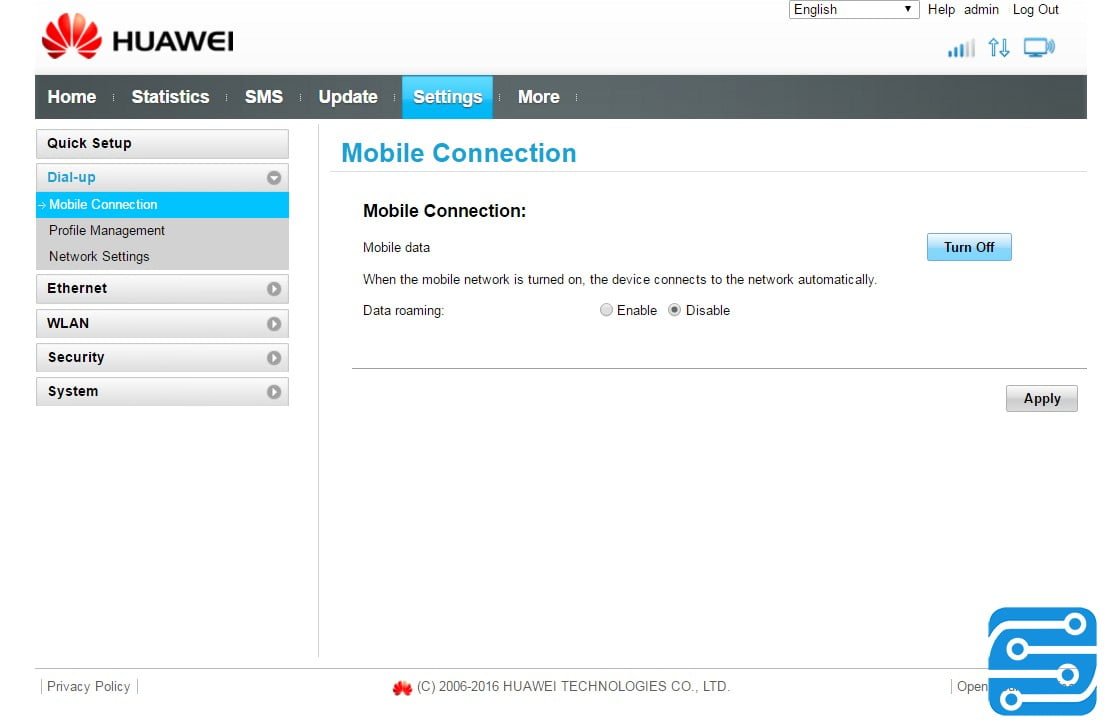Click the WLAN connected device monitor icon
Image resolution: width=1116 pixels, height=723 pixels.
point(1039,48)
